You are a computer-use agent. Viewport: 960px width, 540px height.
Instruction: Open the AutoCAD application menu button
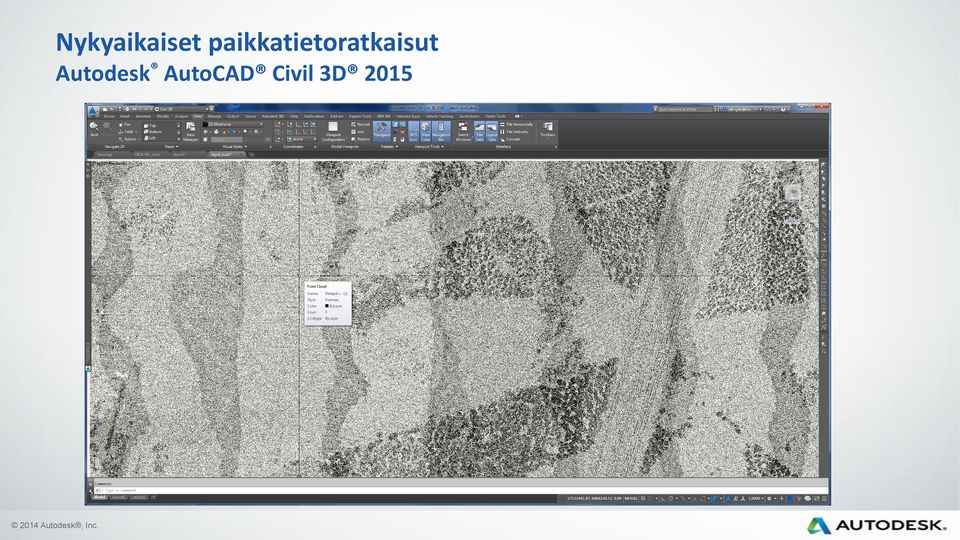(x=92, y=111)
